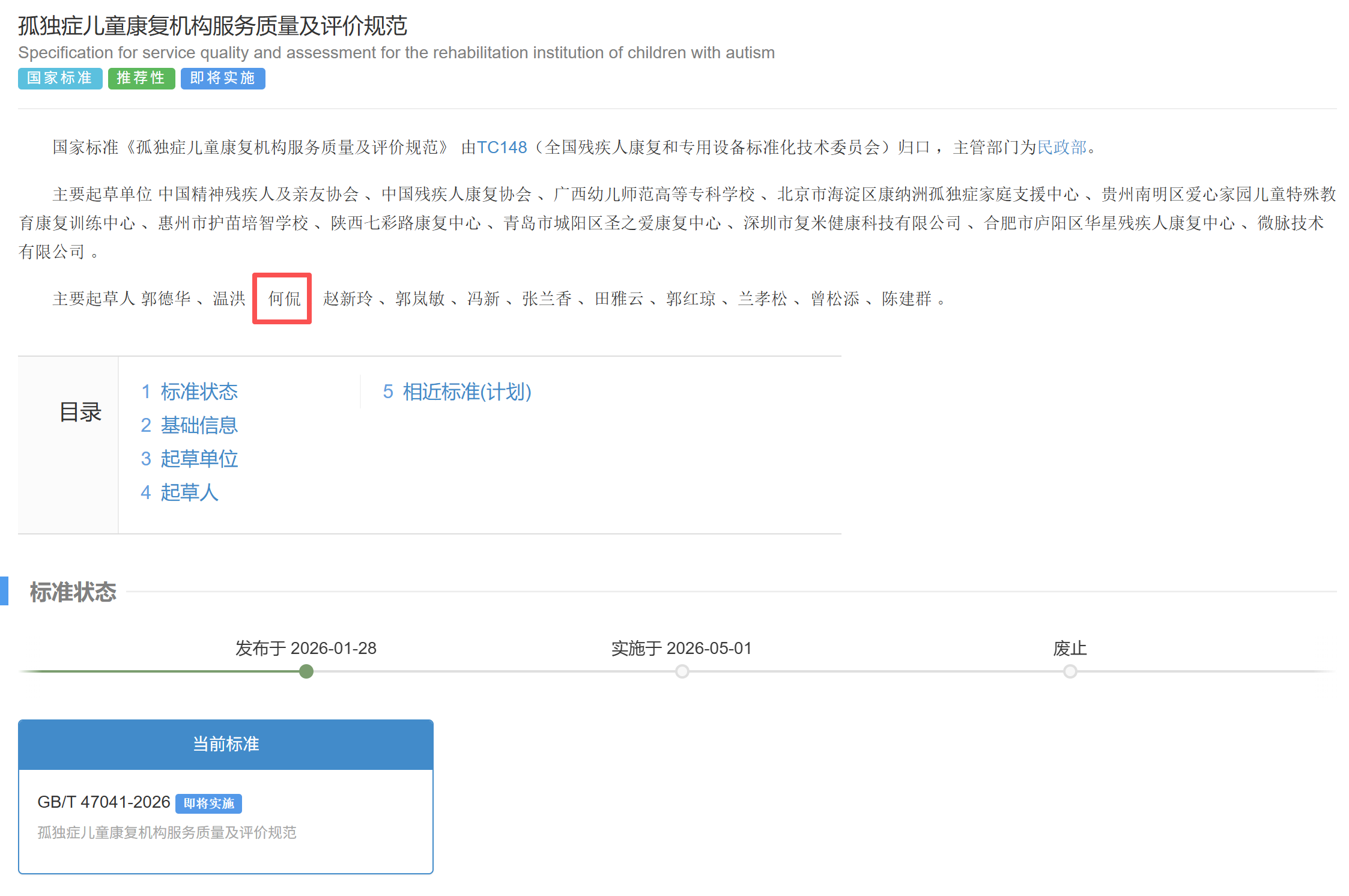Viewport: 1349px width, 896px height.
Task: Click the 废止 timeline dot
Action: [1070, 671]
